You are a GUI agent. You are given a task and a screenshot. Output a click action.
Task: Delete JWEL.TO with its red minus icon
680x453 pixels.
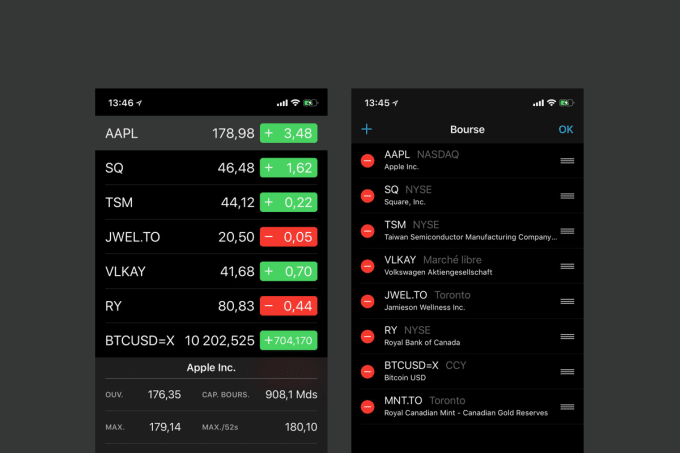tap(367, 301)
